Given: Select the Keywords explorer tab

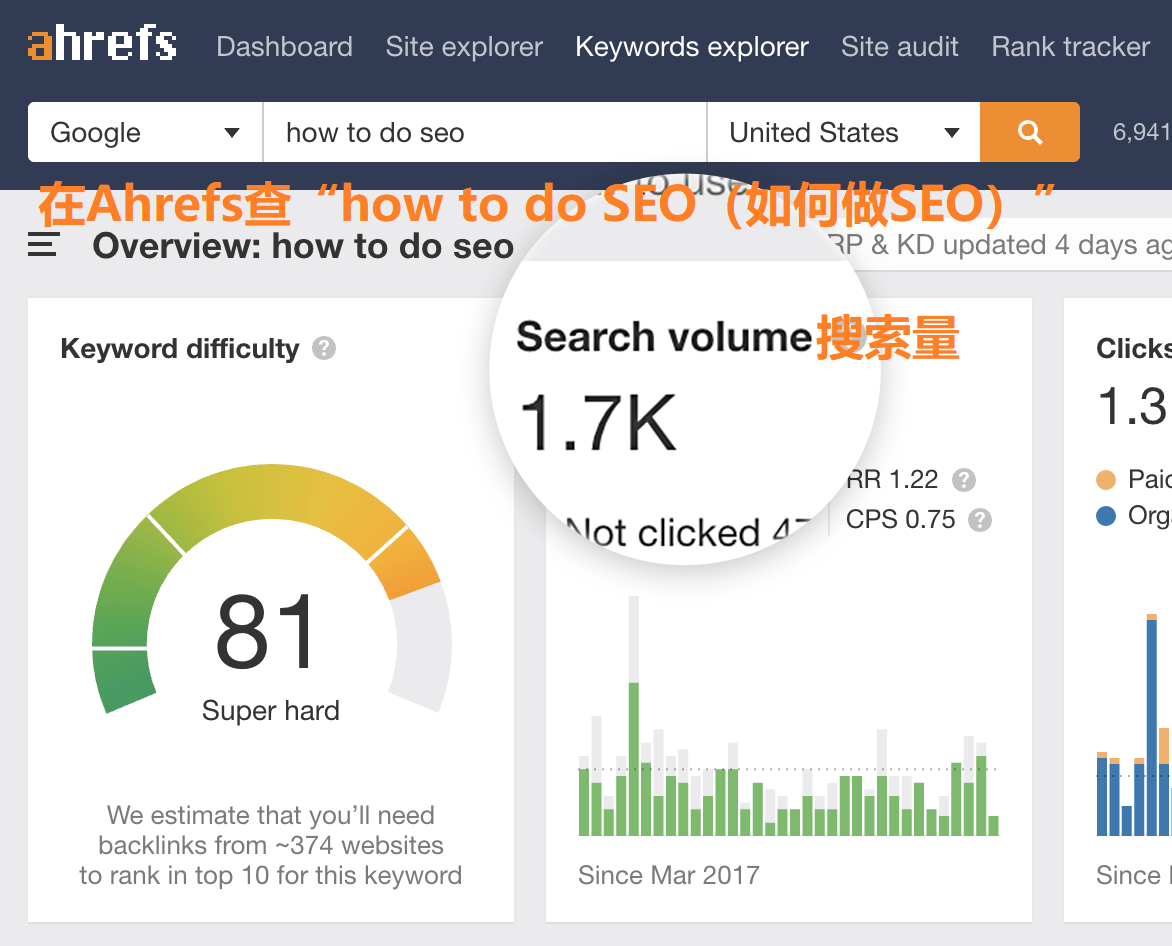Looking at the screenshot, I should (691, 46).
